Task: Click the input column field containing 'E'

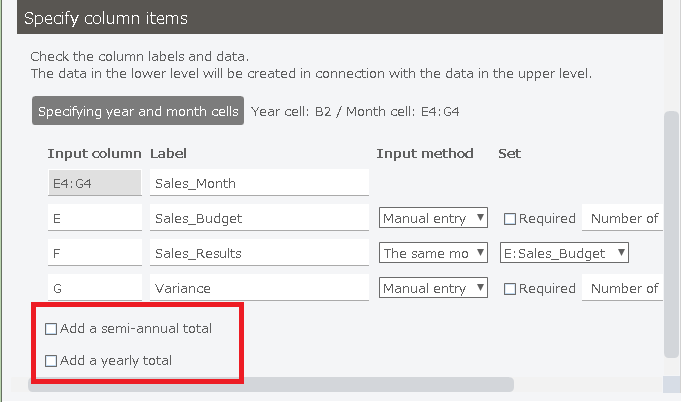Action: click(x=95, y=219)
